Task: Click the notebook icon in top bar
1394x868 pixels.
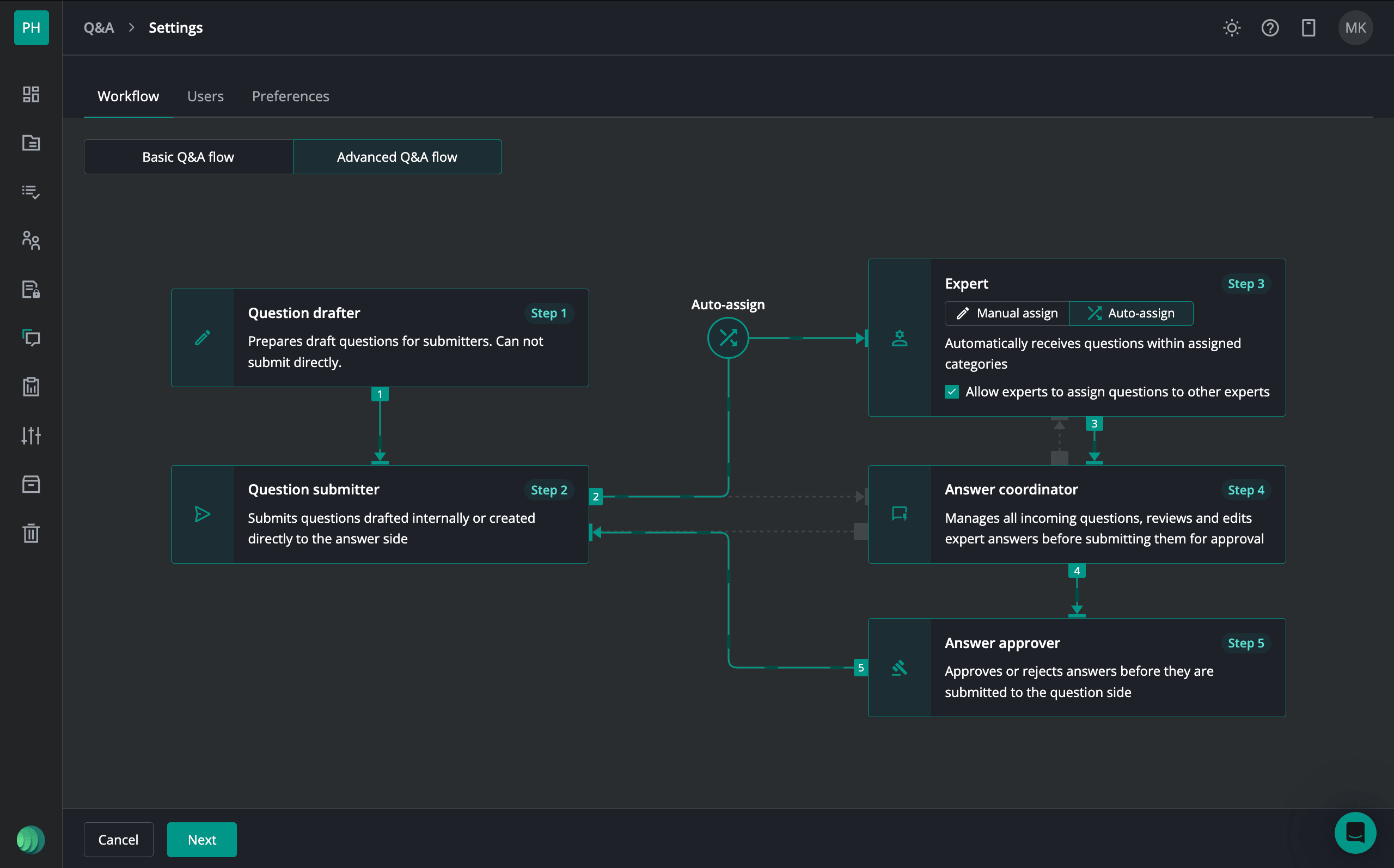Action: click(x=1308, y=28)
